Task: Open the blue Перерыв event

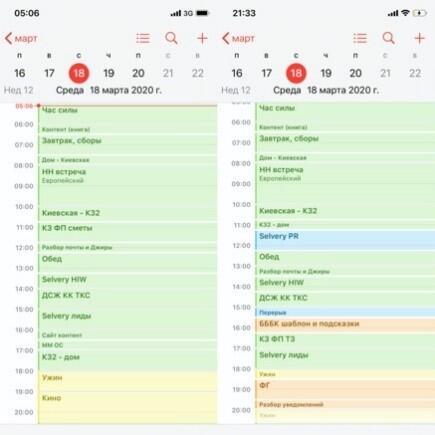Action: point(345,313)
